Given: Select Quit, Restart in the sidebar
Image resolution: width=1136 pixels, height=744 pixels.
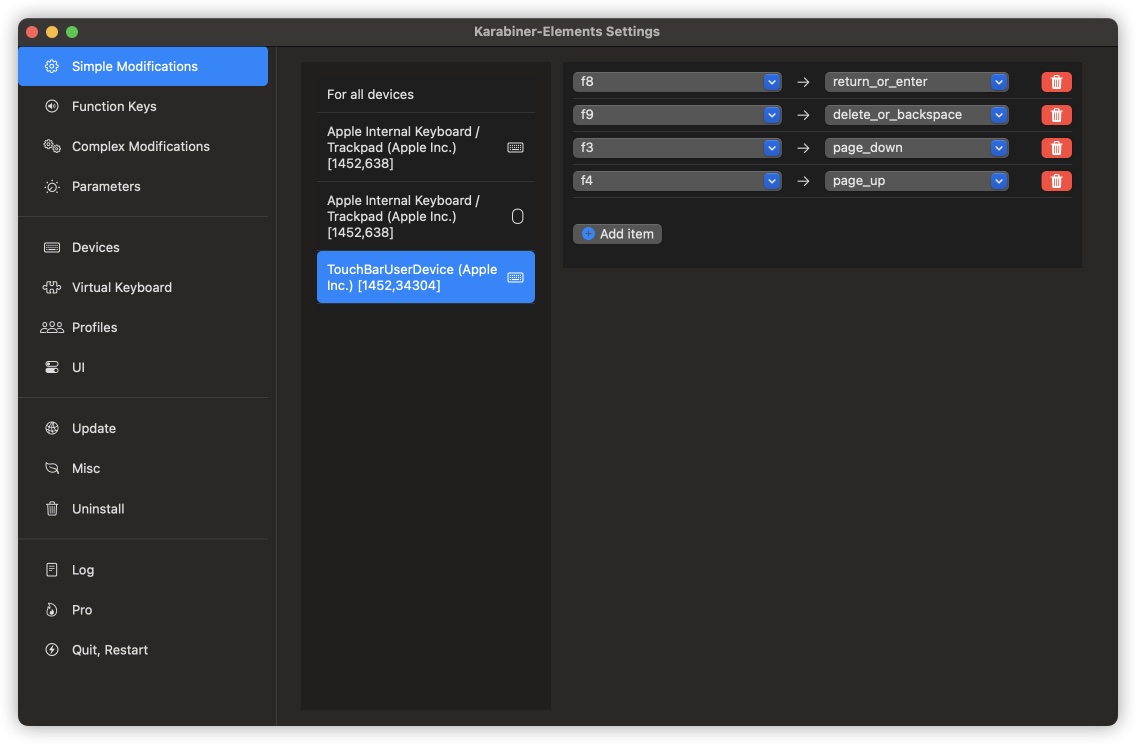Looking at the screenshot, I should click(x=109, y=650).
